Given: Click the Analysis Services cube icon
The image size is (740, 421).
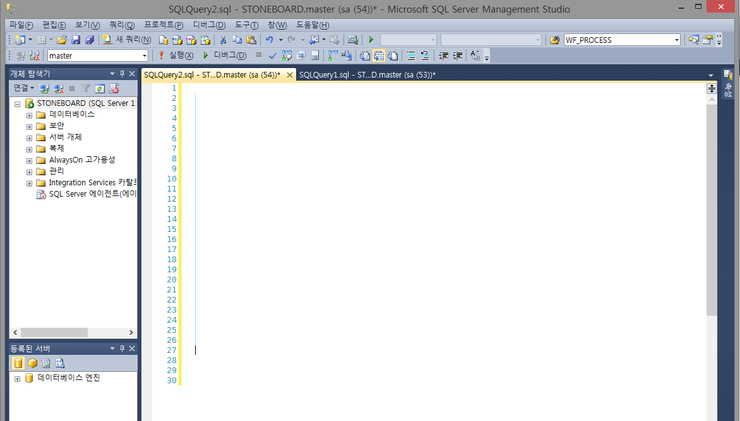Looking at the screenshot, I should pyautogui.click(x=32, y=363).
